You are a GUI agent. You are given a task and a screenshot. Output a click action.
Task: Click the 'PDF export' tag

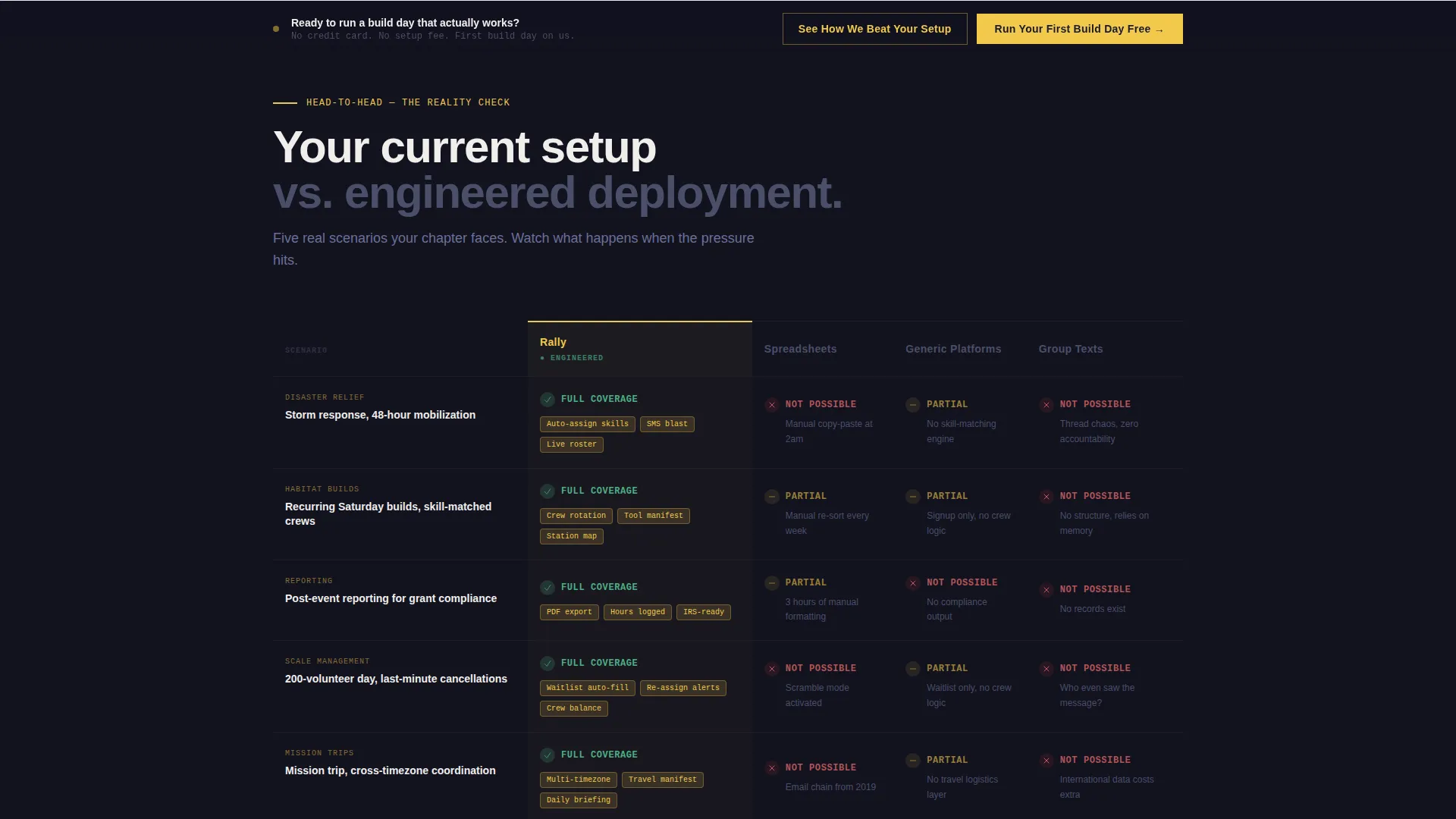570,612
